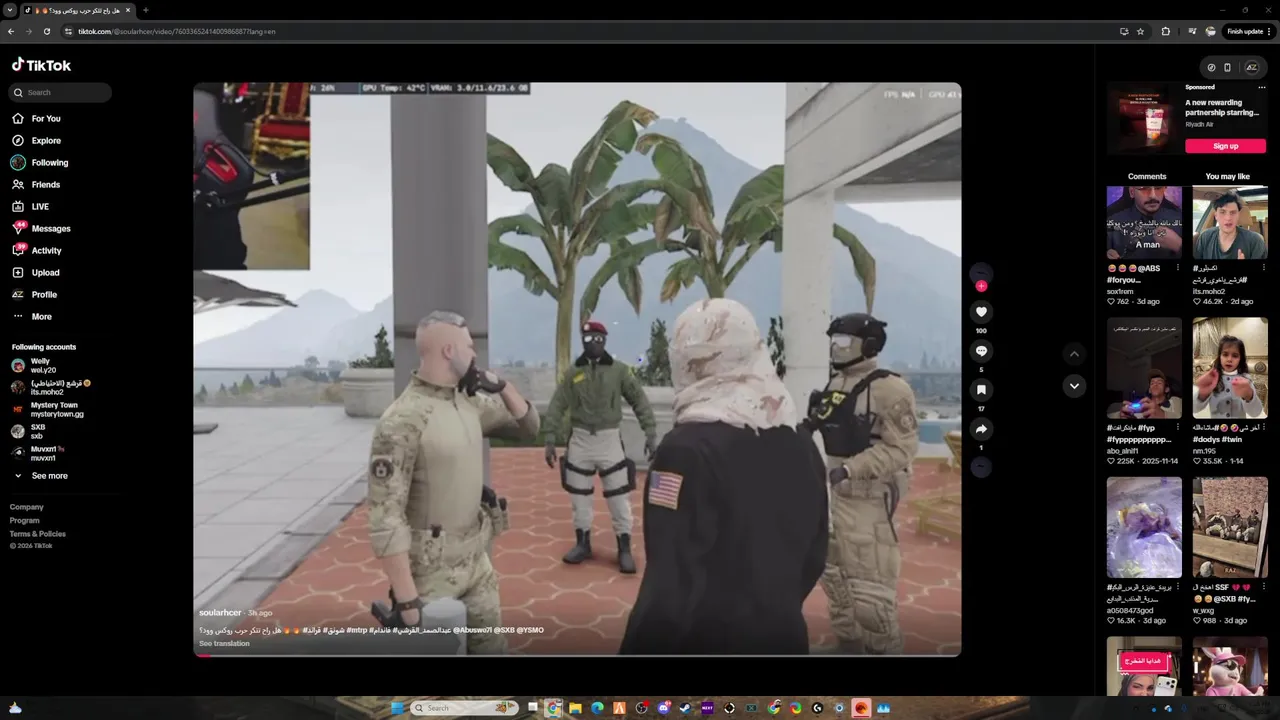Image resolution: width=1280 pixels, height=720 pixels.
Task: Bookmark page with star icon
Action: 1140,31
